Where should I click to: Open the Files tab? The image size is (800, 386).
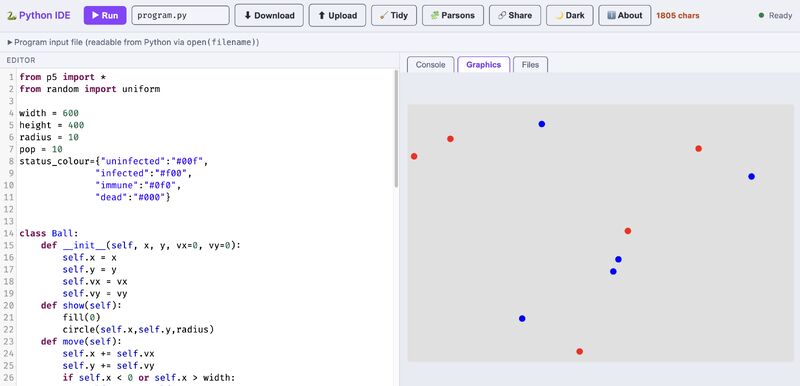530,65
